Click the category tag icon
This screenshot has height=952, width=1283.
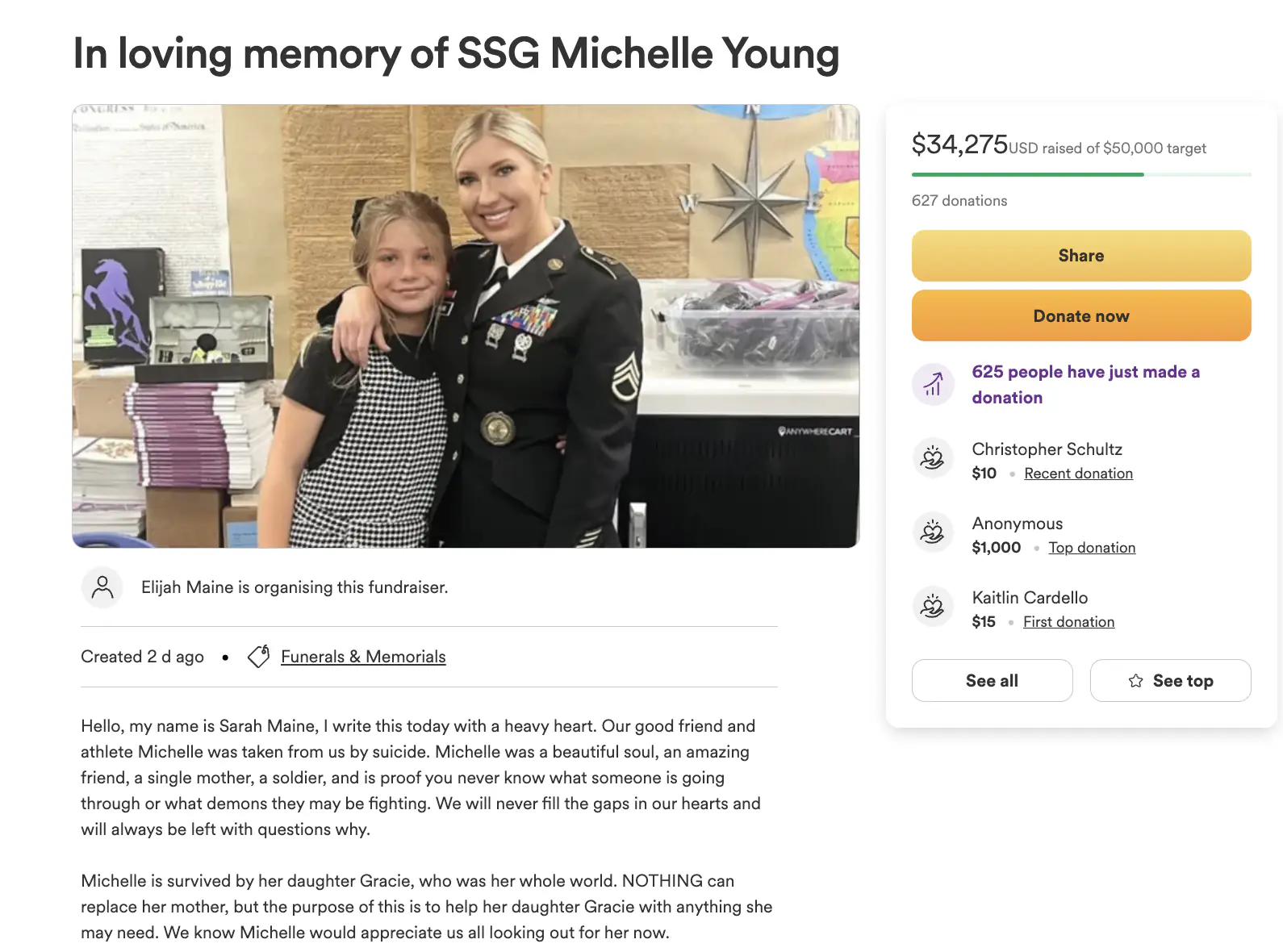pos(258,657)
